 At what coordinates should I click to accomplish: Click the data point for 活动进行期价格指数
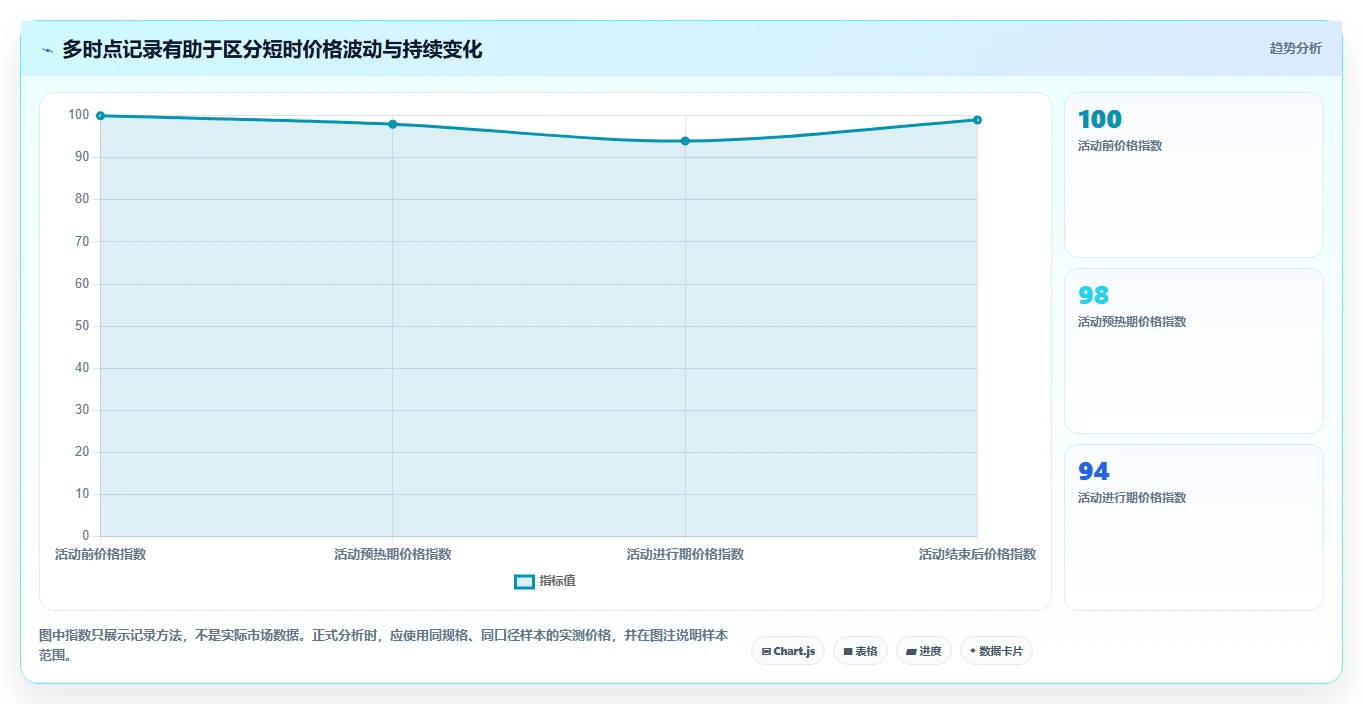coord(685,141)
